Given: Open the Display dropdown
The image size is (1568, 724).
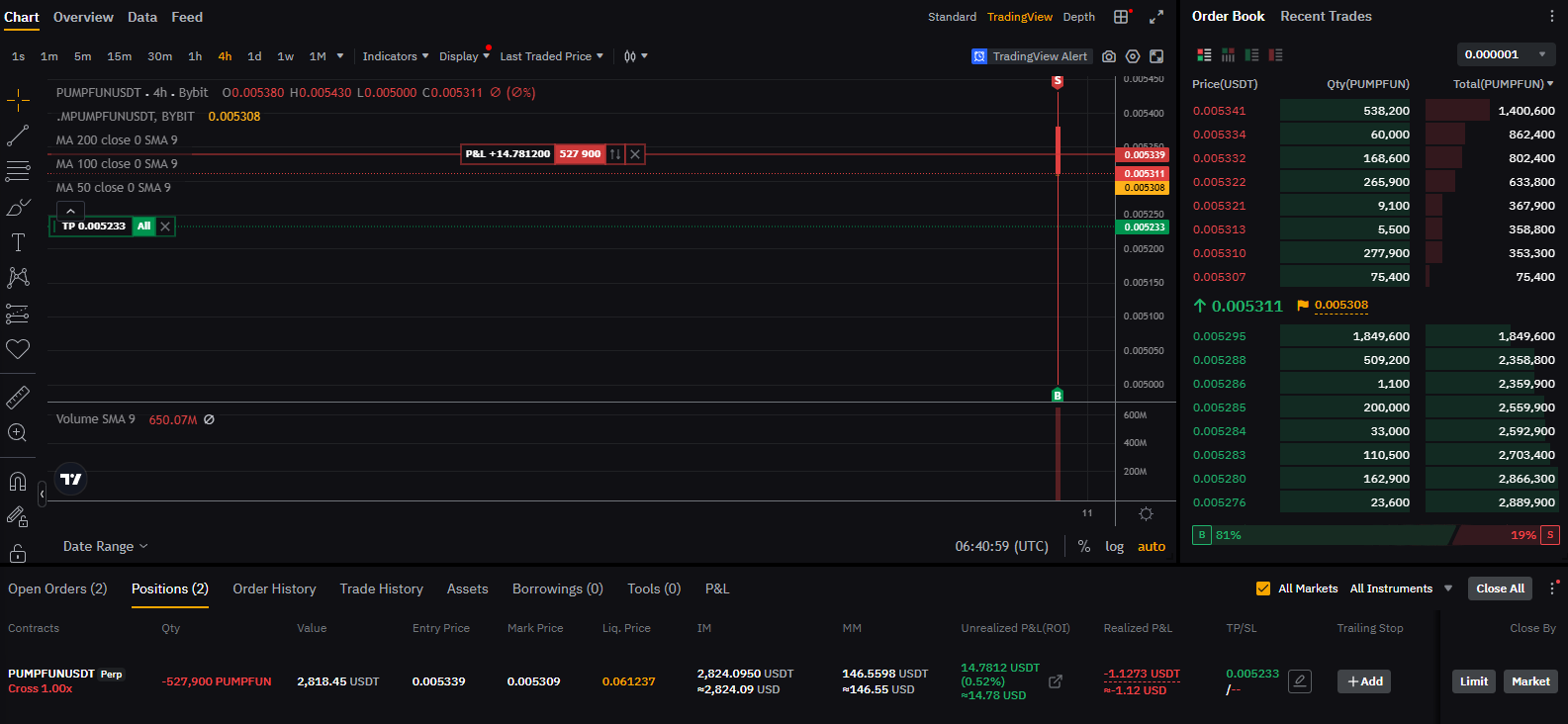Looking at the screenshot, I should click(x=464, y=56).
